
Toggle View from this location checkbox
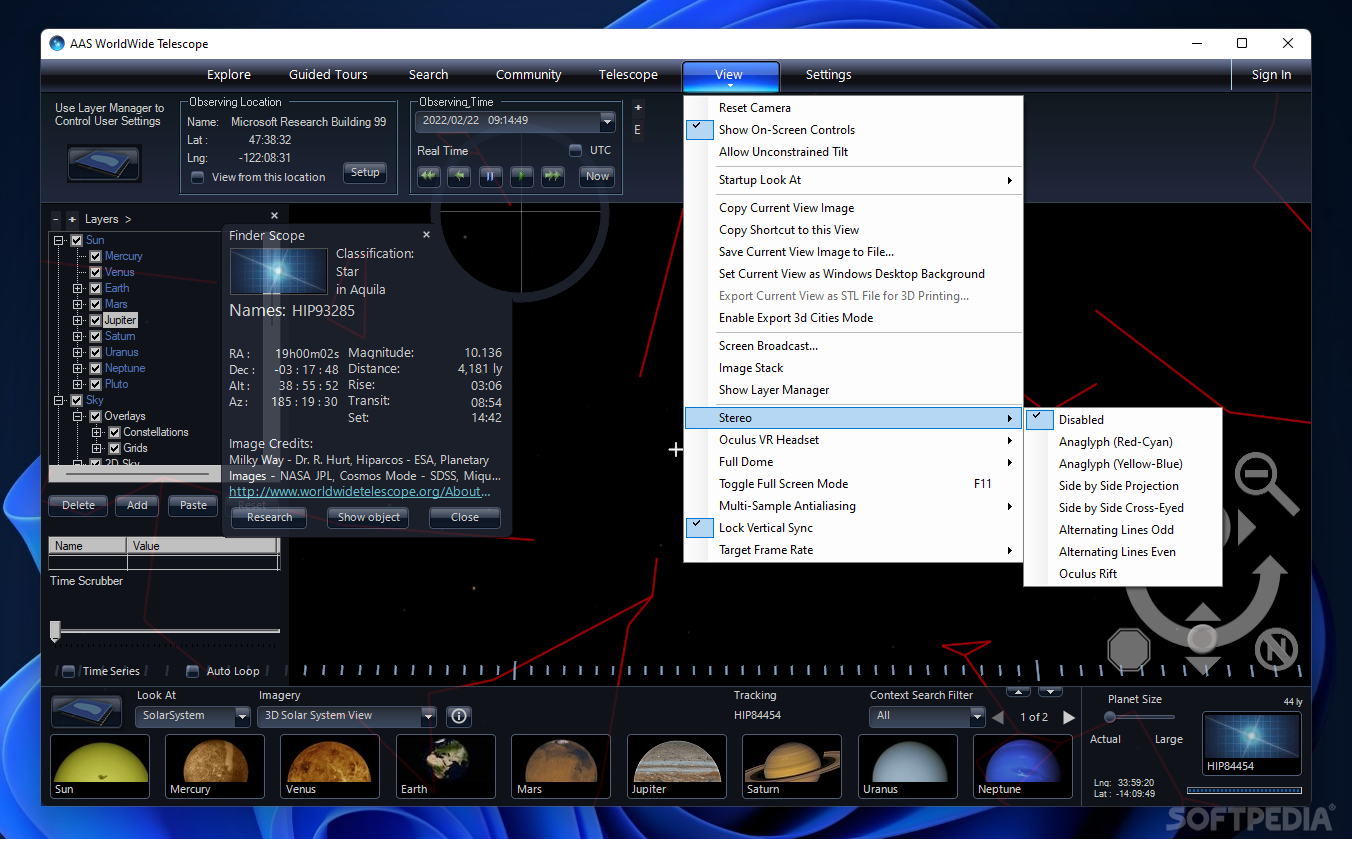point(197,177)
